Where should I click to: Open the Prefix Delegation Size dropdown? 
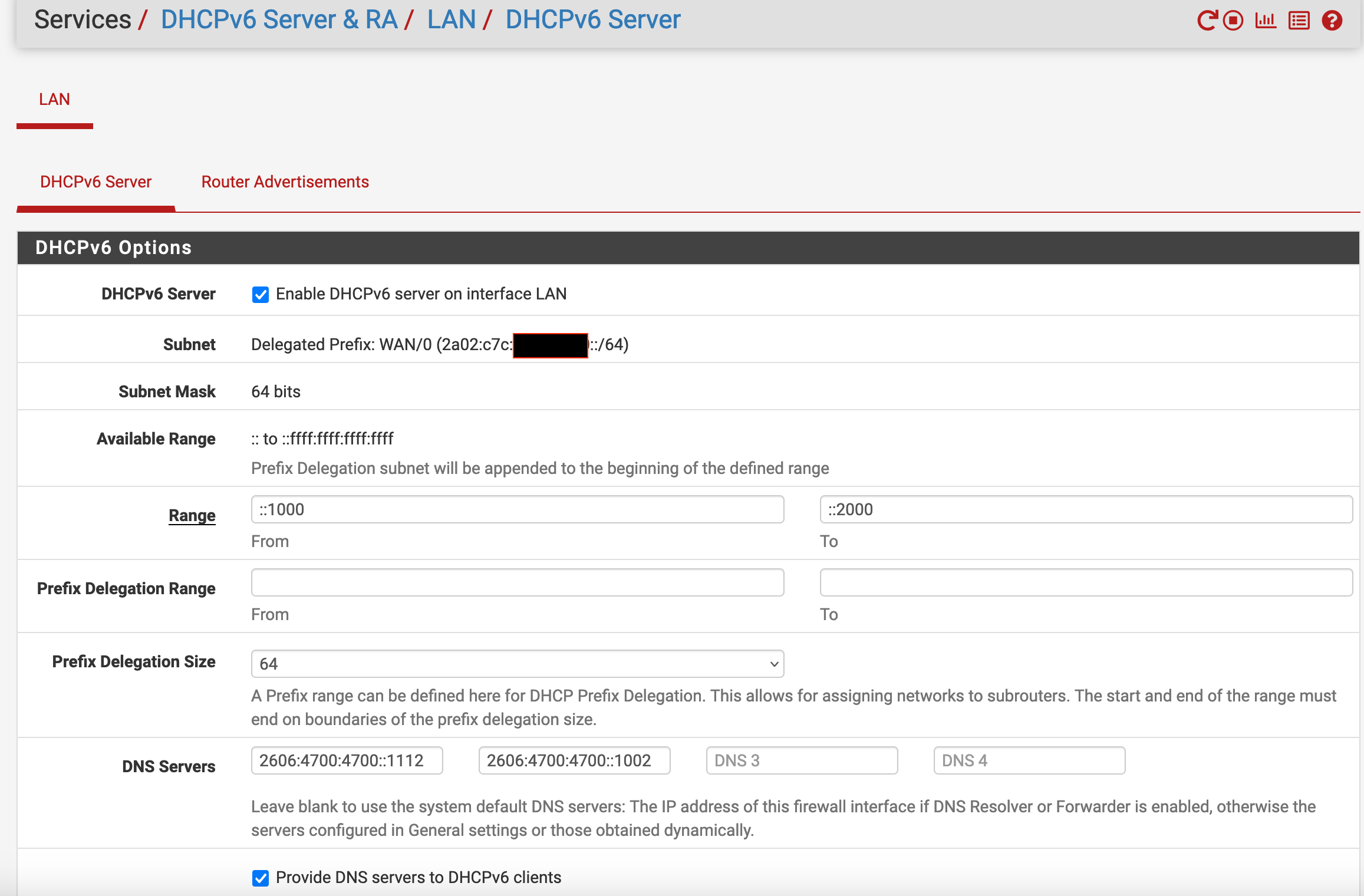pyautogui.click(x=518, y=664)
